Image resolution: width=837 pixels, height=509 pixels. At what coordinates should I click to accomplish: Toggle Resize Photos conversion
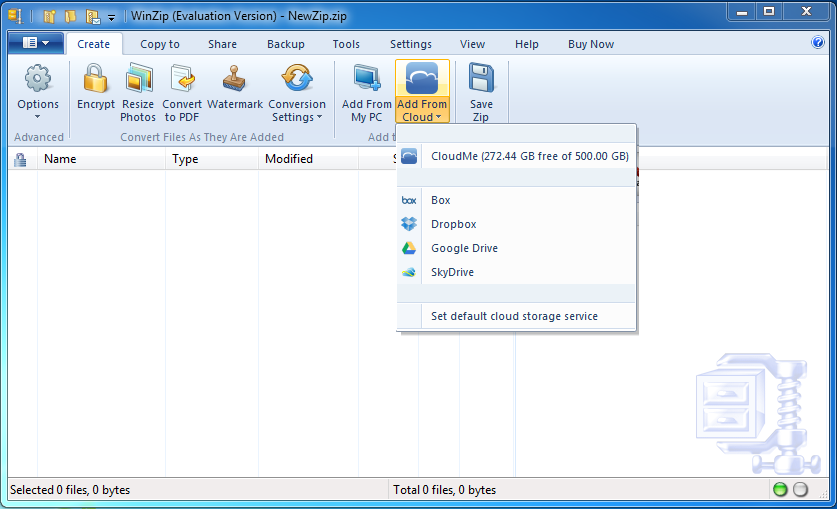pos(138,92)
